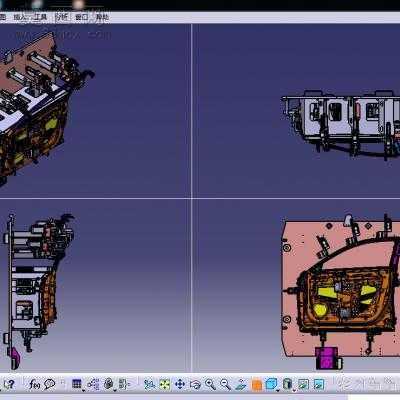Screen dimensions: 400x400
Task: Click the blue Isometric View cube icon
Action: 272,384
